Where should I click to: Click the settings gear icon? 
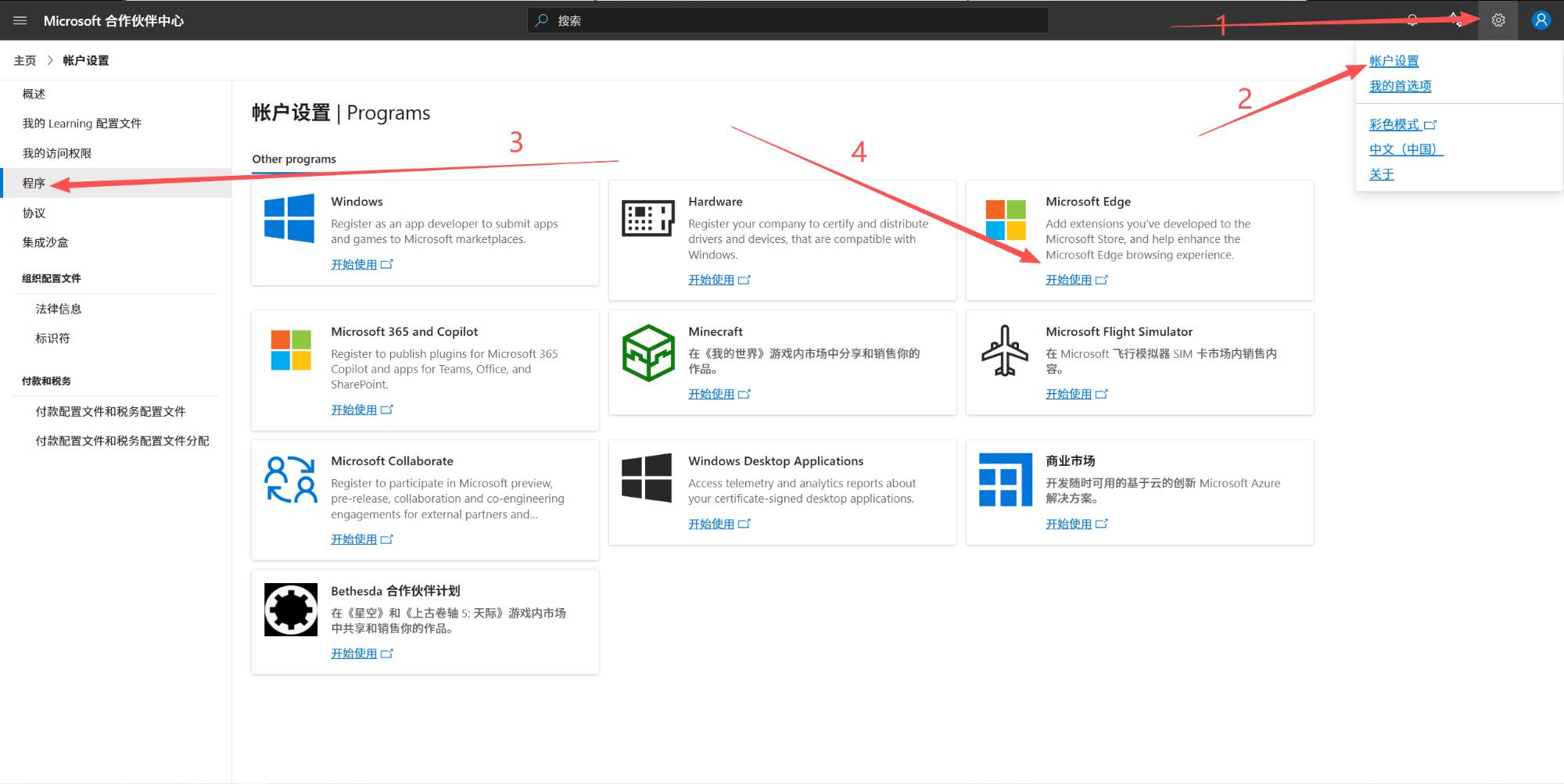(x=1498, y=20)
